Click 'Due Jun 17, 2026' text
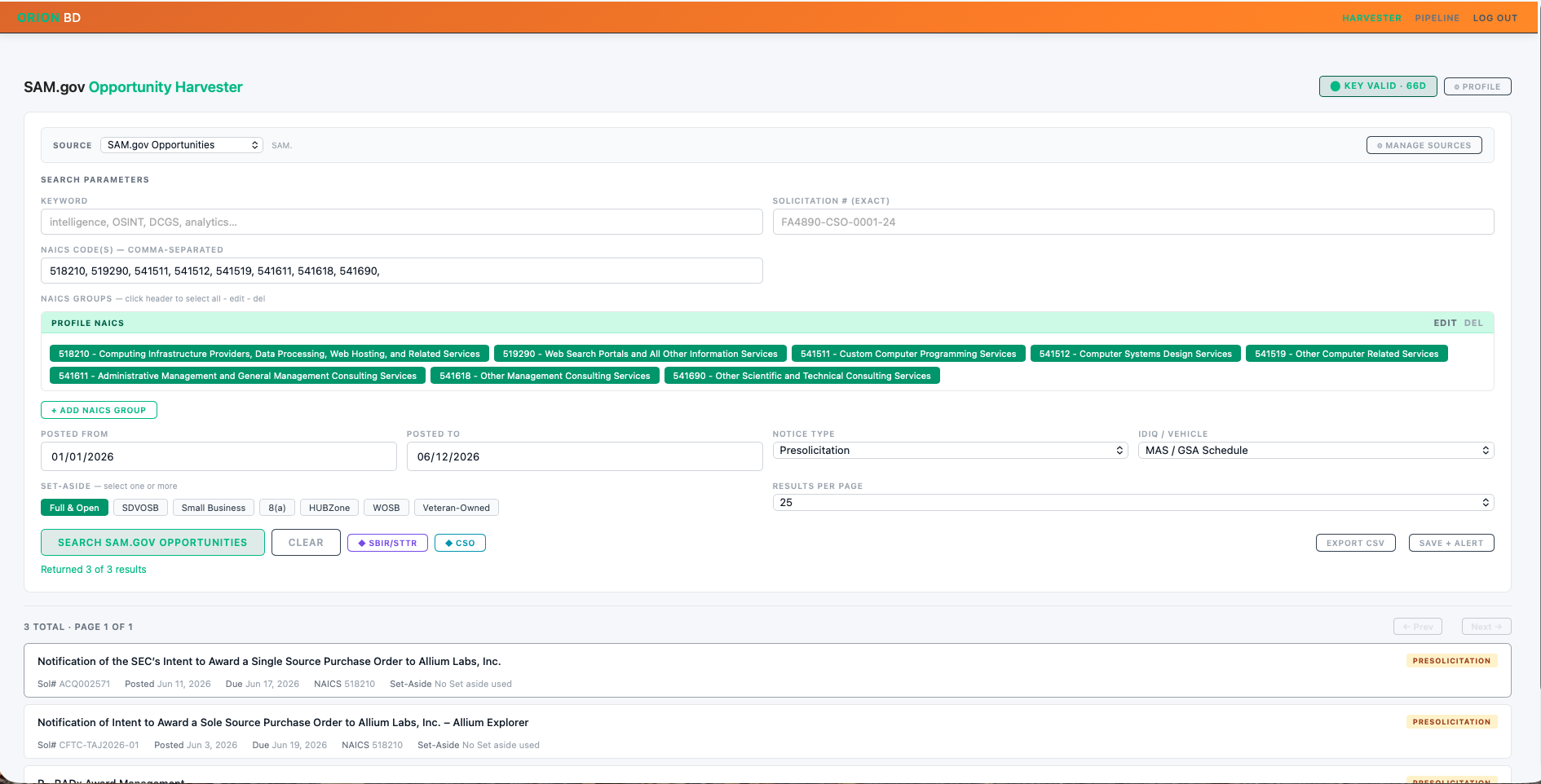The height and width of the screenshot is (784, 1541). click(x=263, y=684)
